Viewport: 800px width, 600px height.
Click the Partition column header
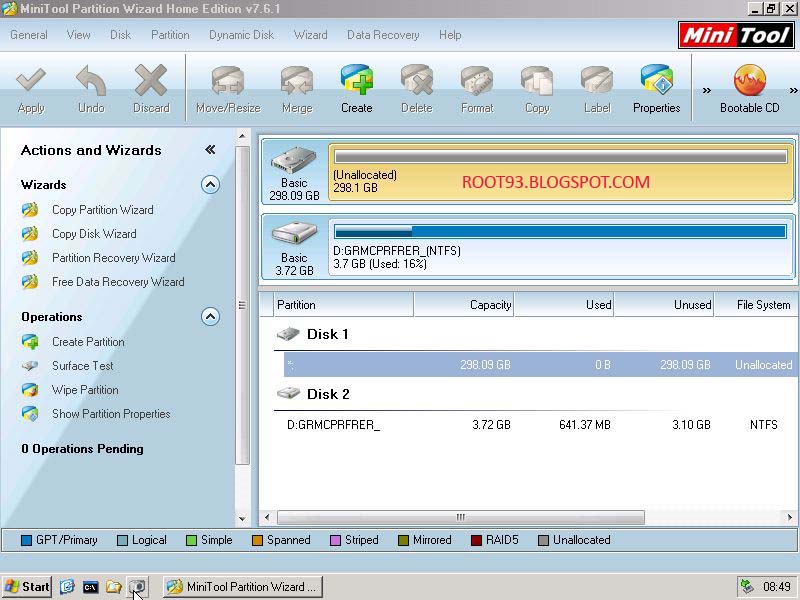click(343, 305)
